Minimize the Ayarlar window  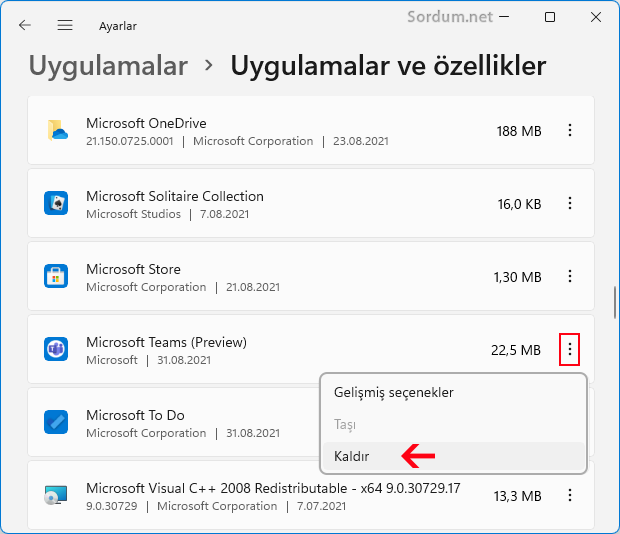point(504,17)
